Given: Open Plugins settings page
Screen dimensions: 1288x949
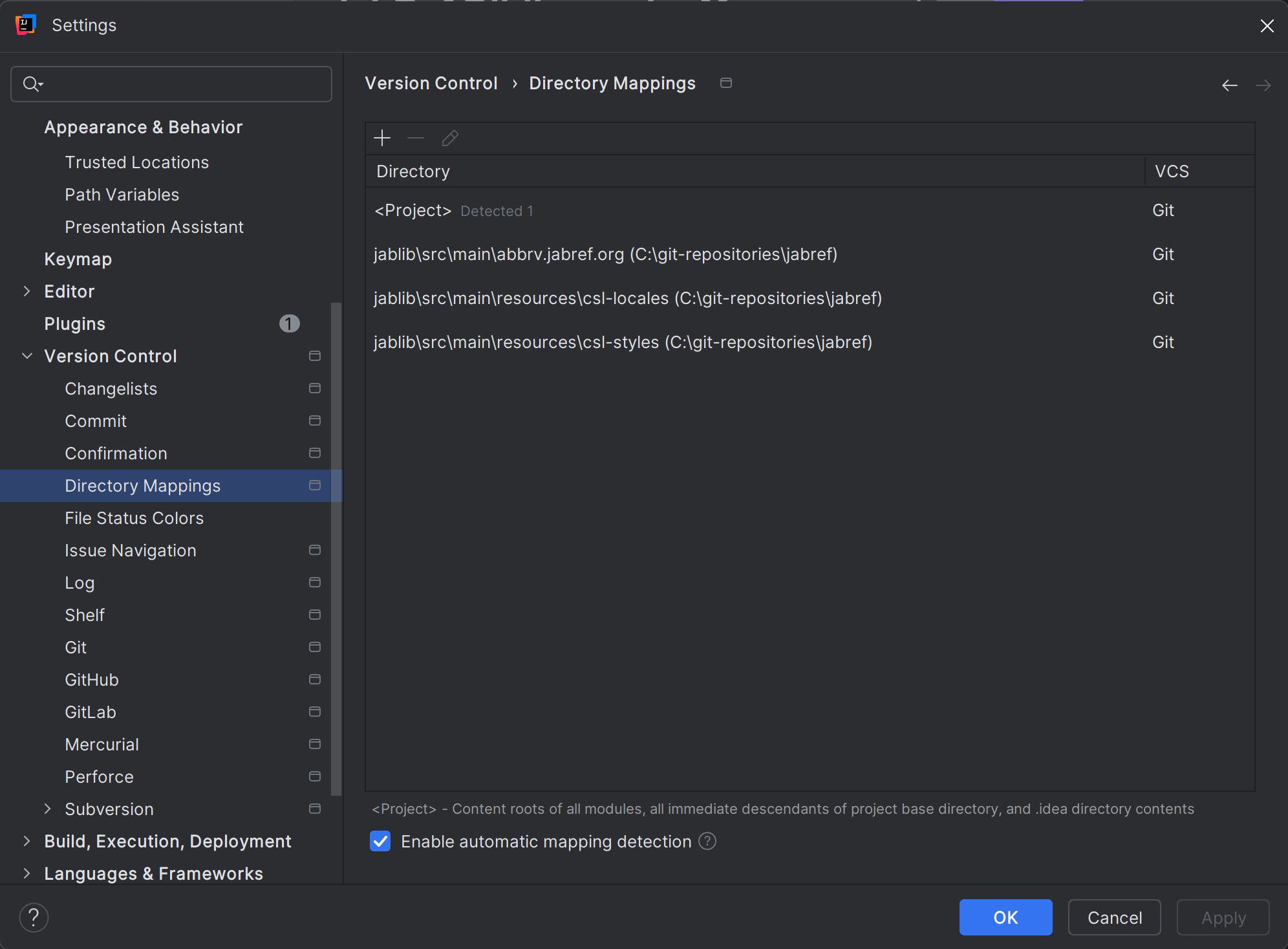Looking at the screenshot, I should pyautogui.click(x=75, y=324).
